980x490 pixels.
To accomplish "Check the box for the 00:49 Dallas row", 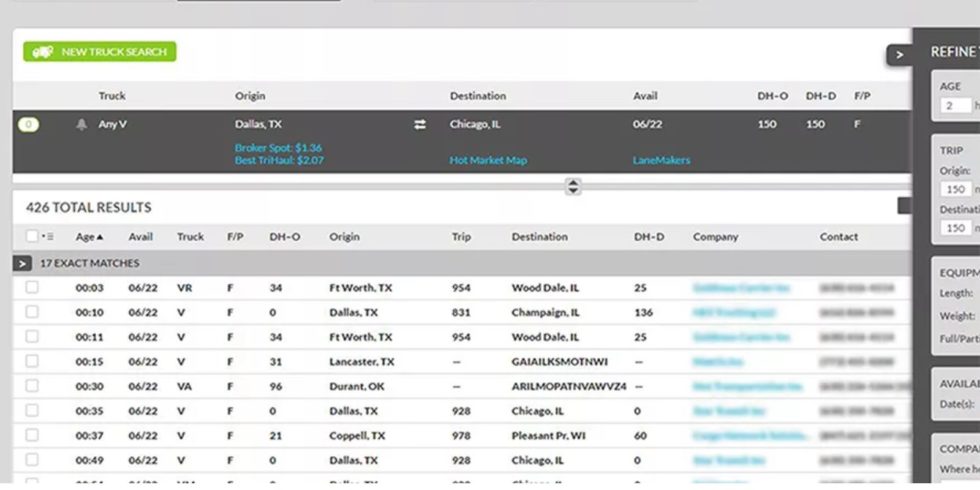I will (32, 460).
